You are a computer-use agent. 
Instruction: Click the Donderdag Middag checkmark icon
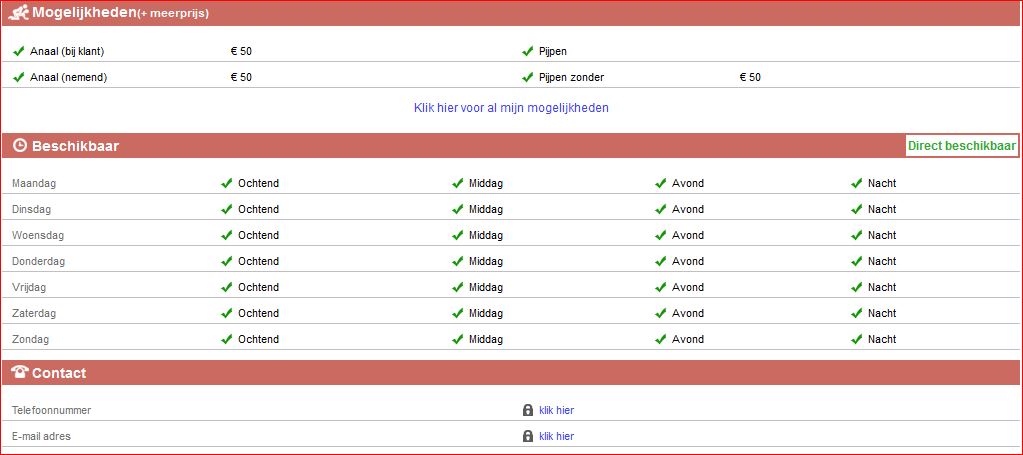point(457,261)
